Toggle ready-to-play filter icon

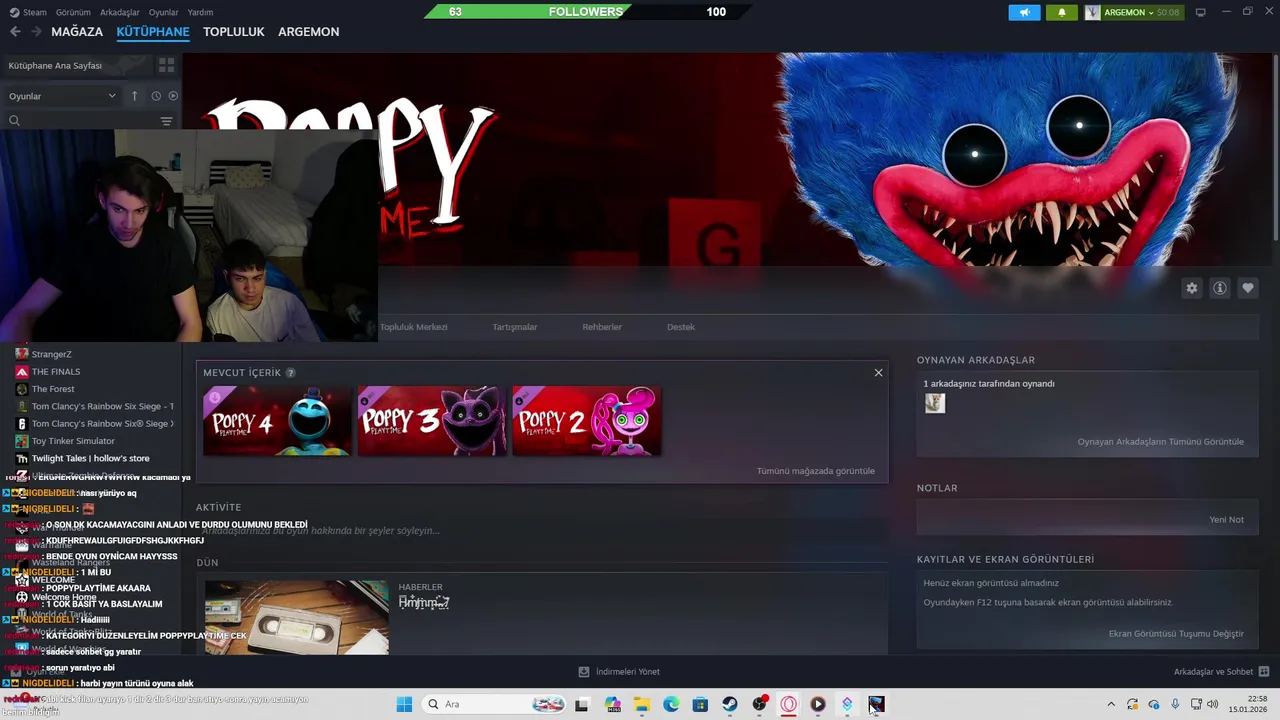click(173, 96)
